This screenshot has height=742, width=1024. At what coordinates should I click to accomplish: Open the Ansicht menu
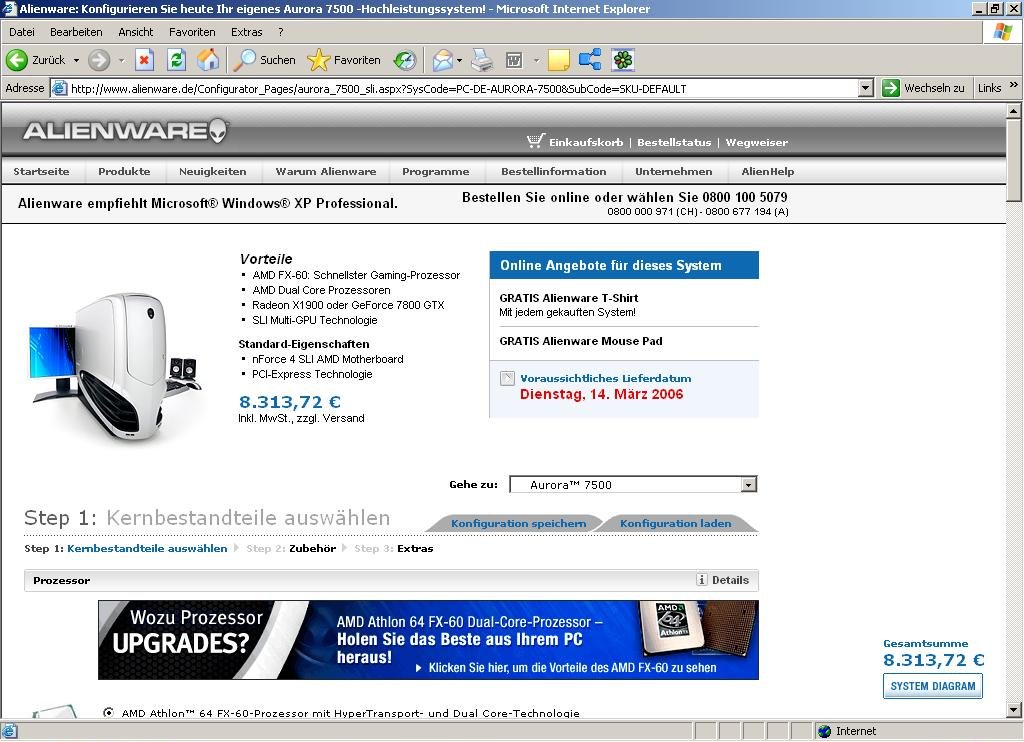pos(136,32)
